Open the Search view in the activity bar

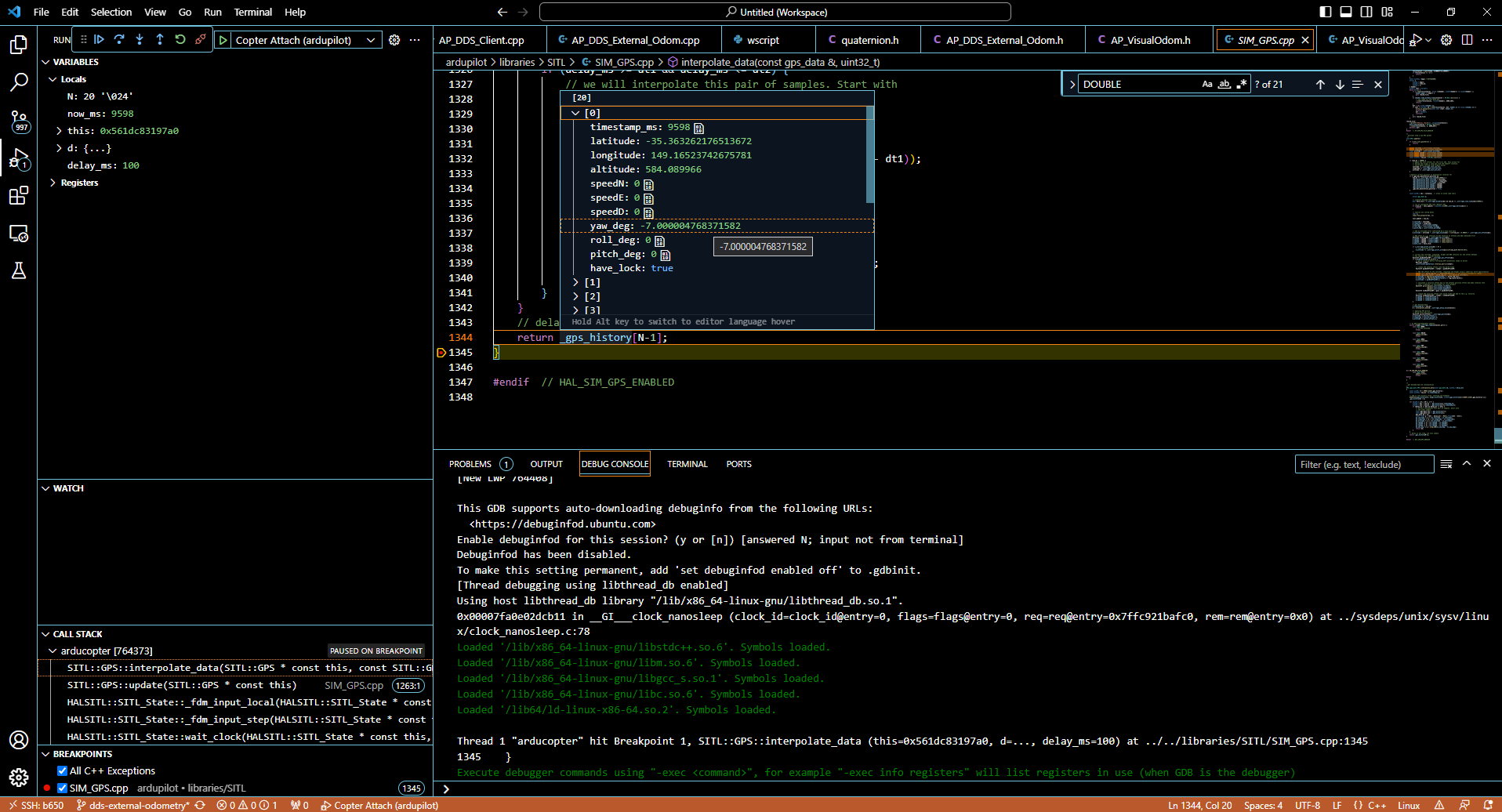click(x=19, y=82)
